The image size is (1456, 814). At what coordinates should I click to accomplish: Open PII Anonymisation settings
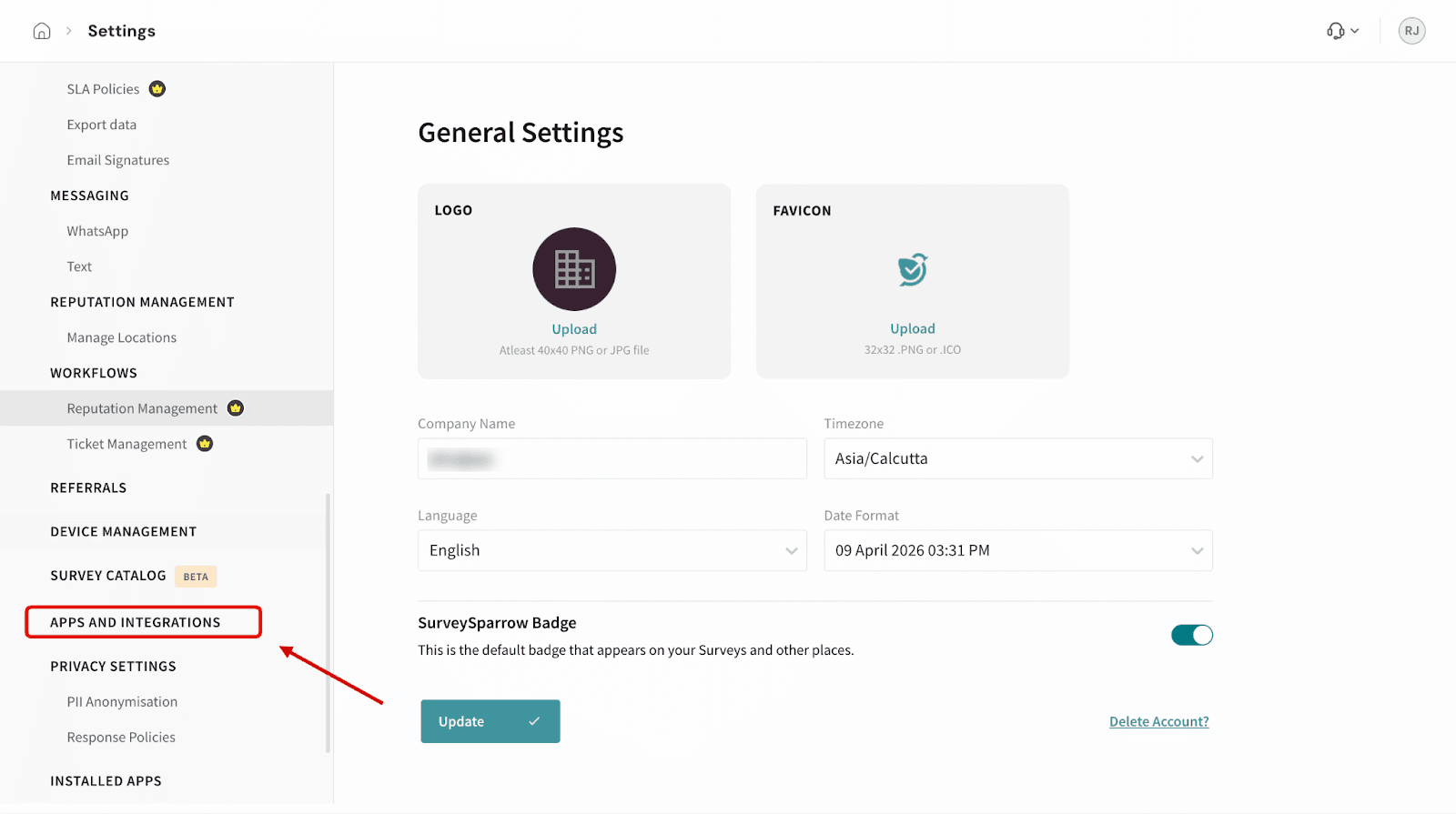(122, 701)
